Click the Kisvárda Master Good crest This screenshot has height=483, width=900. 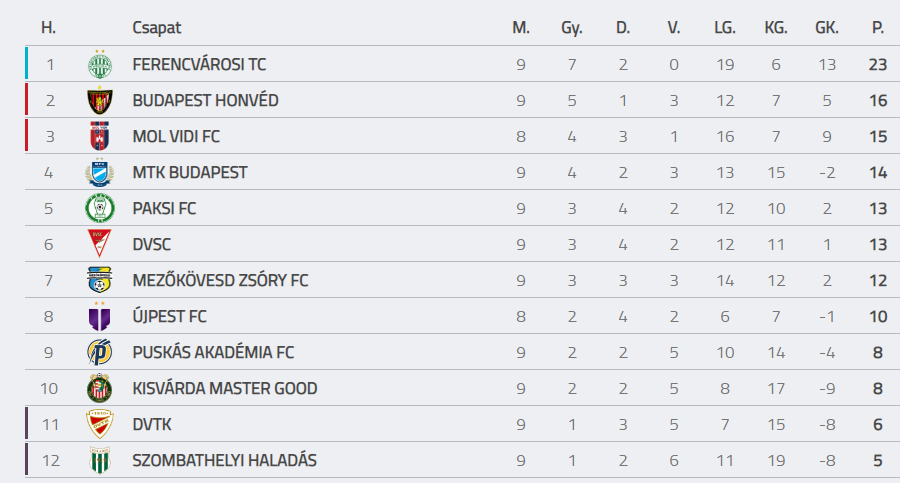[x=100, y=388]
